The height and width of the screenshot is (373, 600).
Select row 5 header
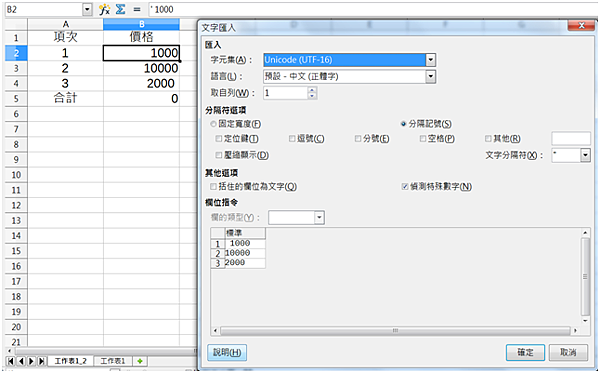16,98
